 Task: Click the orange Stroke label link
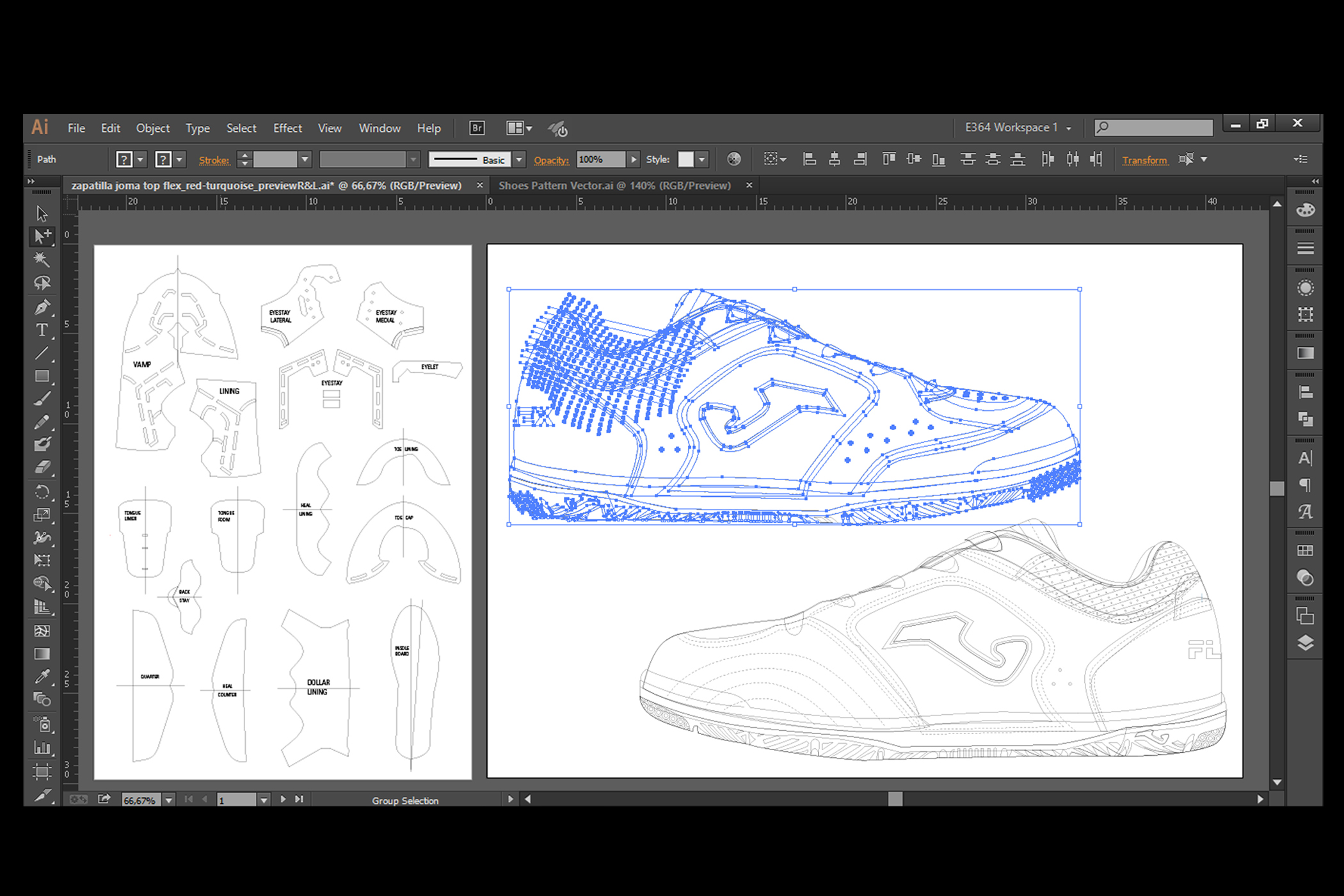click(214, 160)
